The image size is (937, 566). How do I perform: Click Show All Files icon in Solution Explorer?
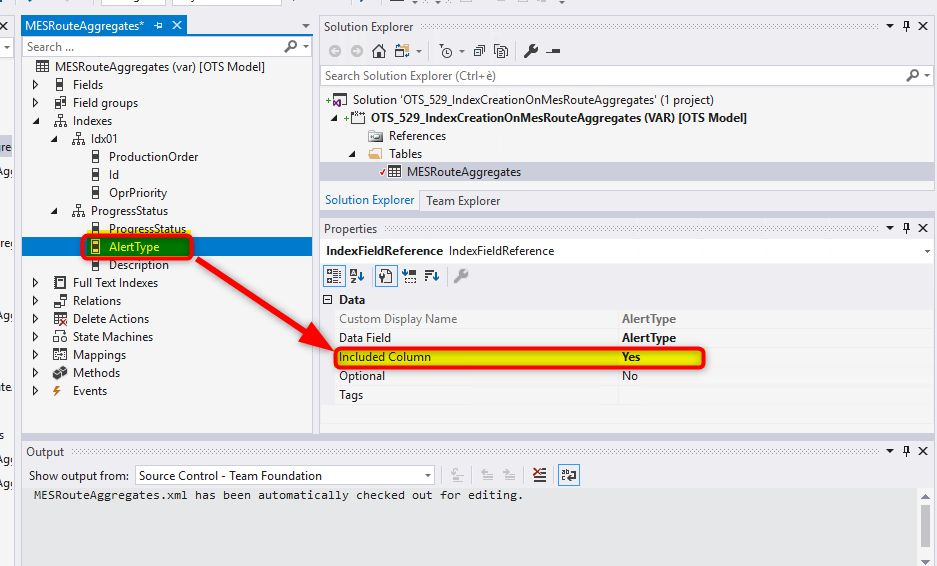click(502, 51)
